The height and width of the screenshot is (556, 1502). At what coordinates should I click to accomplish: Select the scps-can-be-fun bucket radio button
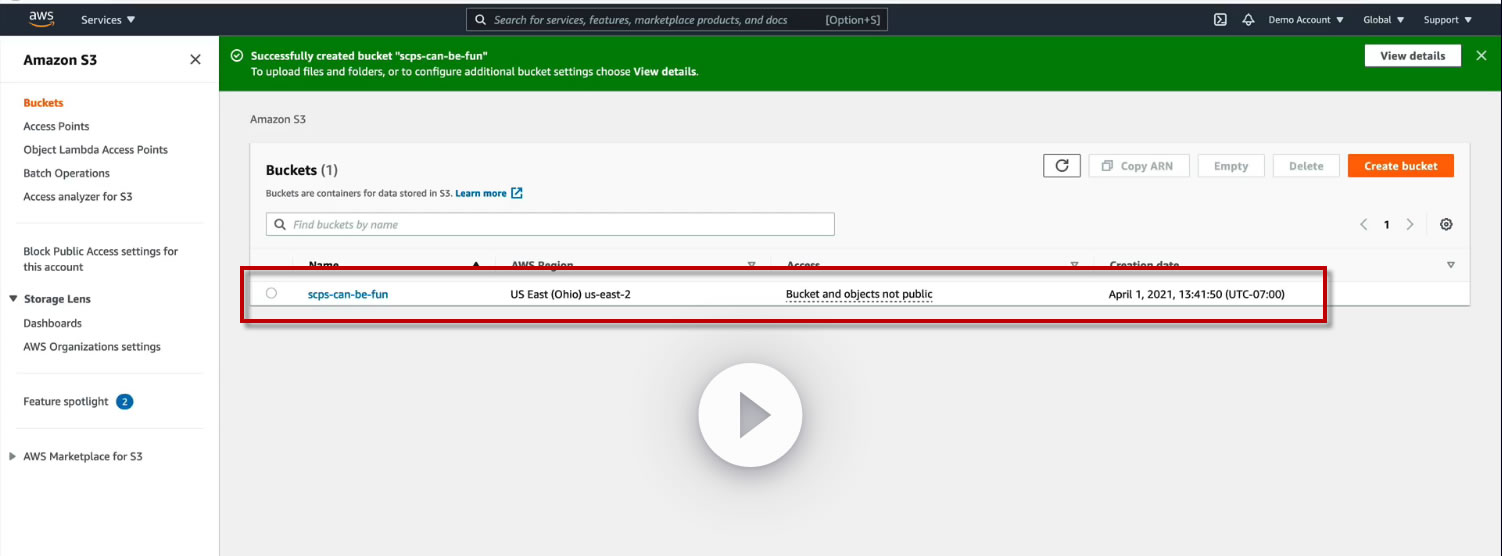point(271,293)
